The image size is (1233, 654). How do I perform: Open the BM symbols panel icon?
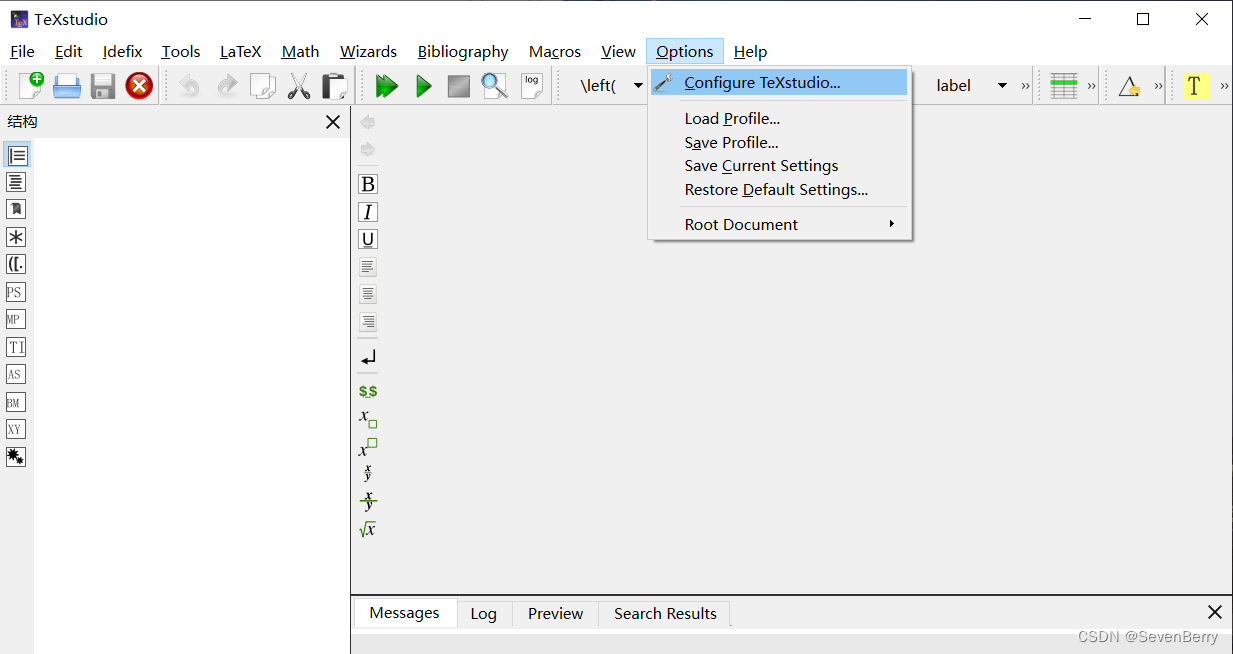coord(15,402)
